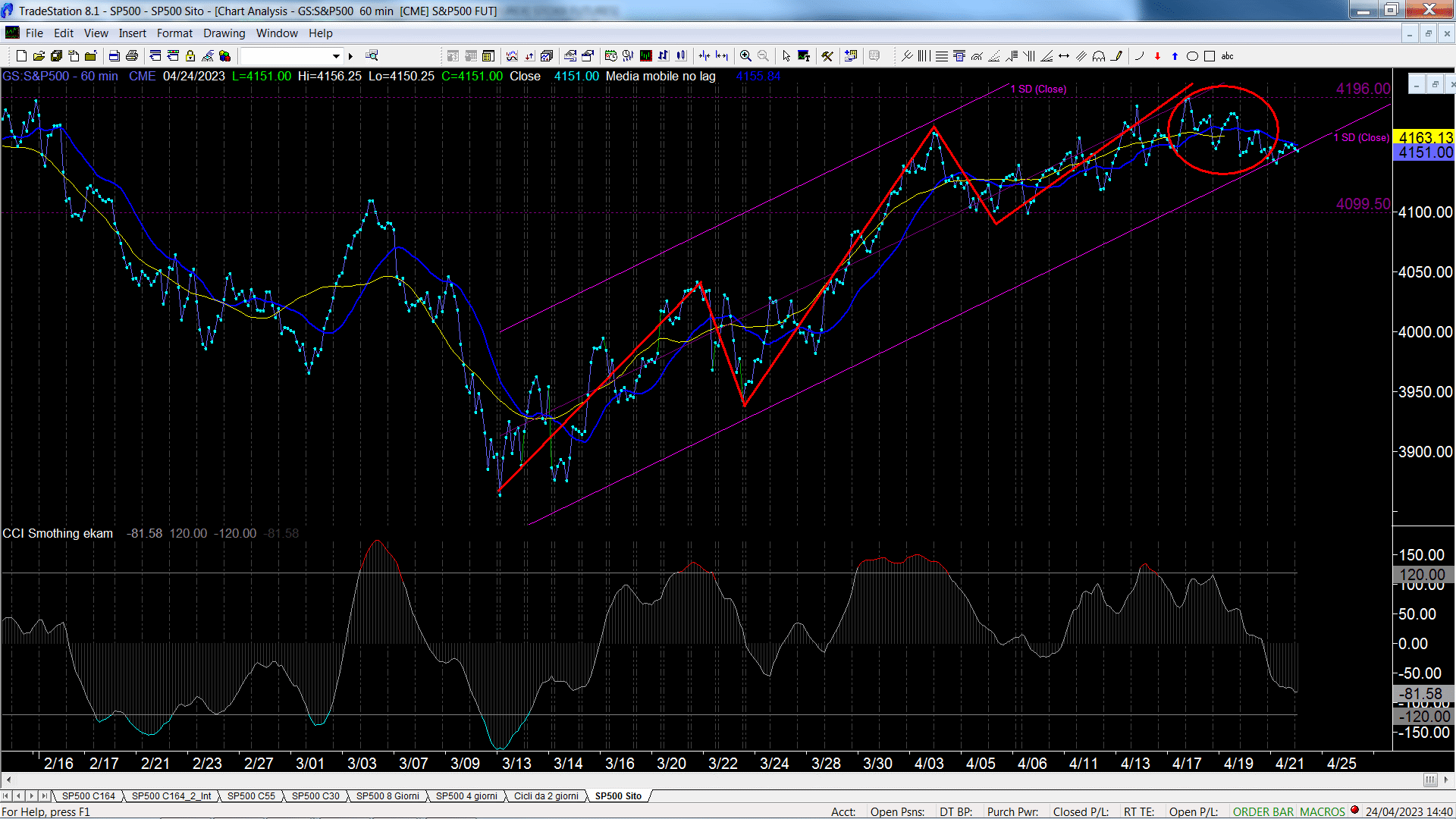Select the red down arrow drawing tool
Viewport: 1456px width, 819px height.
click(1157, 55)
